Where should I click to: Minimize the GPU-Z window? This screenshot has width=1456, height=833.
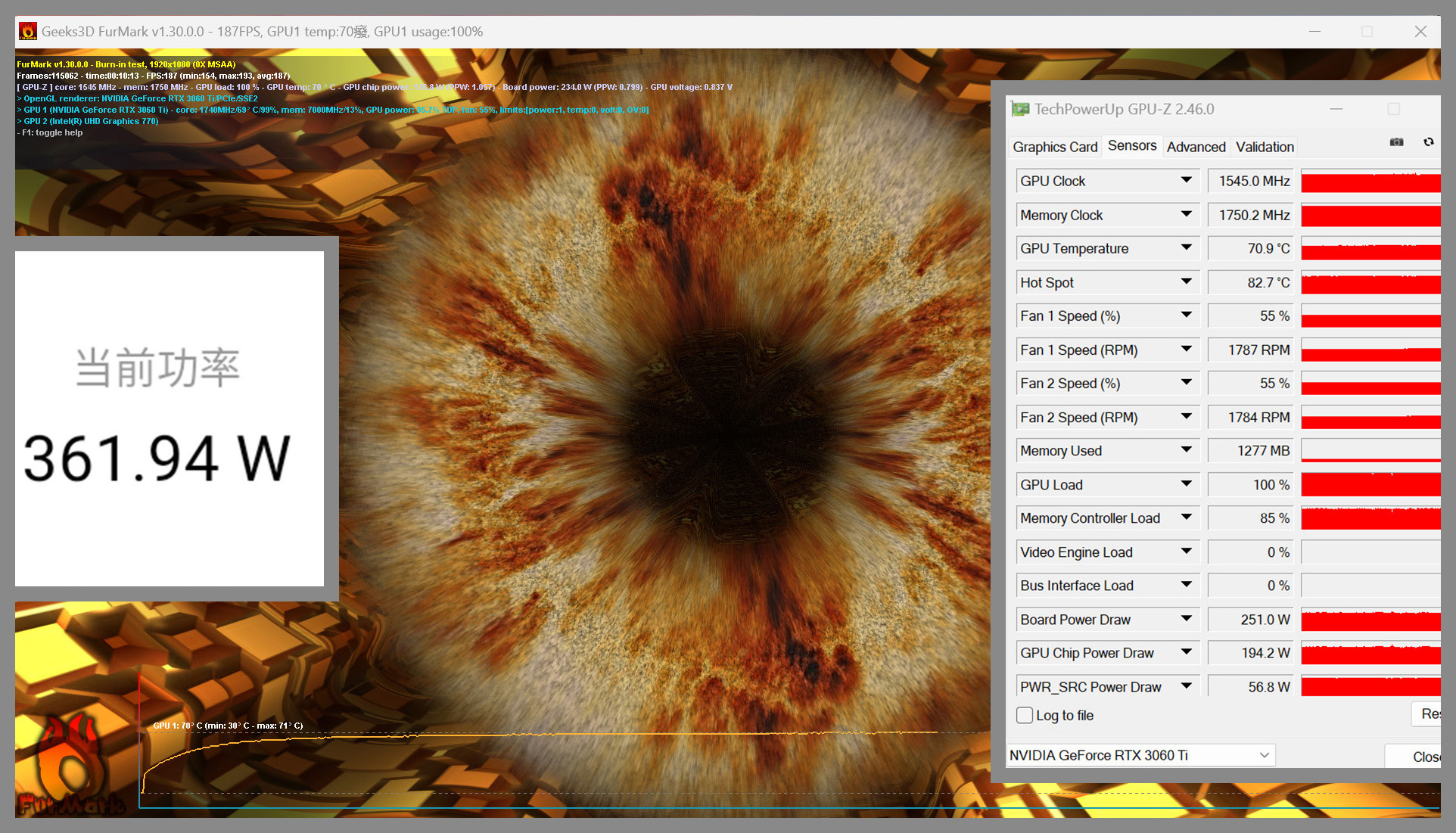point(1336,110)
